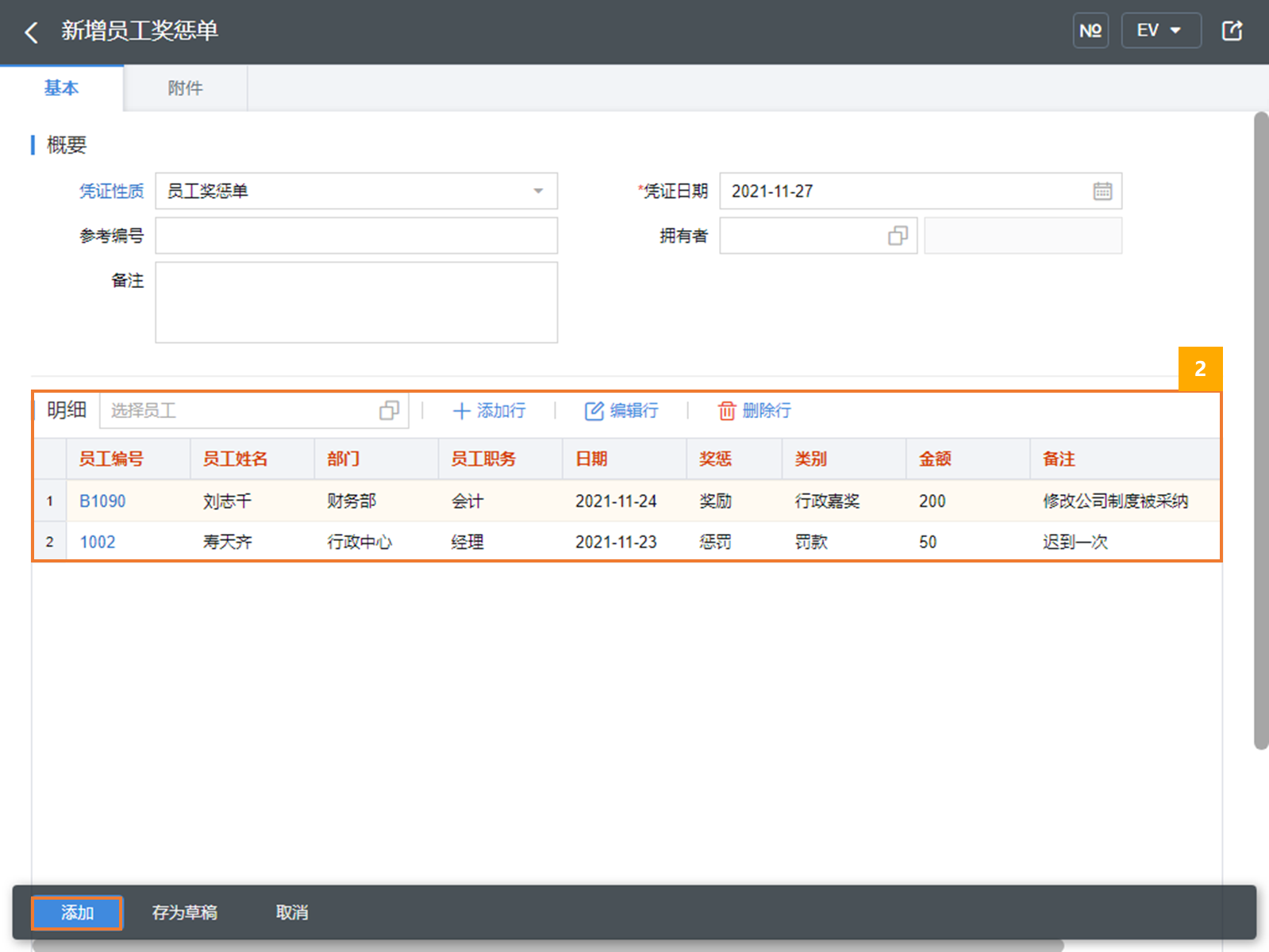
Task: Select row number 1 in details table
Action: point(50,501)
